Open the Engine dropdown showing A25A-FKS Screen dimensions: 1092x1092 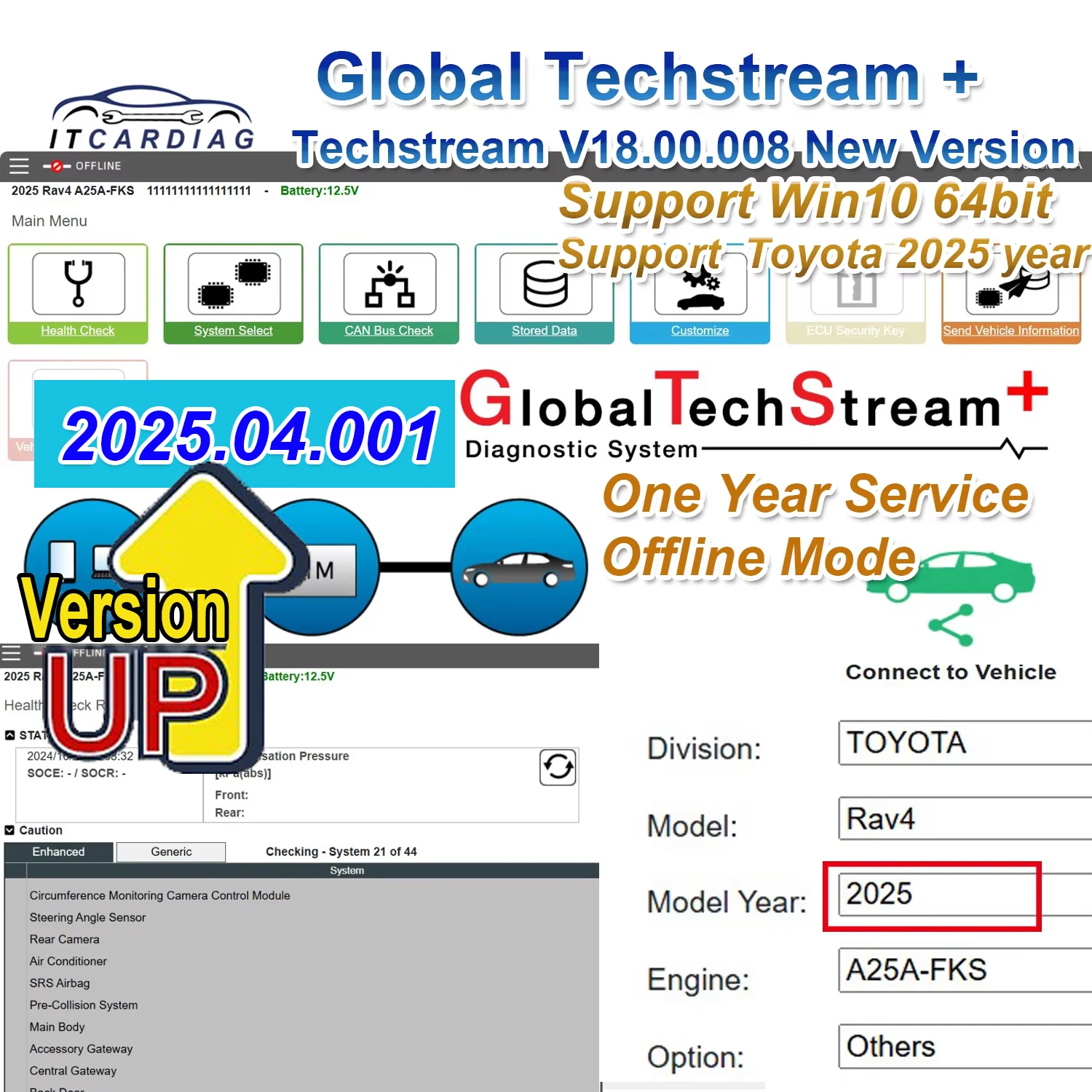point(965,970)
